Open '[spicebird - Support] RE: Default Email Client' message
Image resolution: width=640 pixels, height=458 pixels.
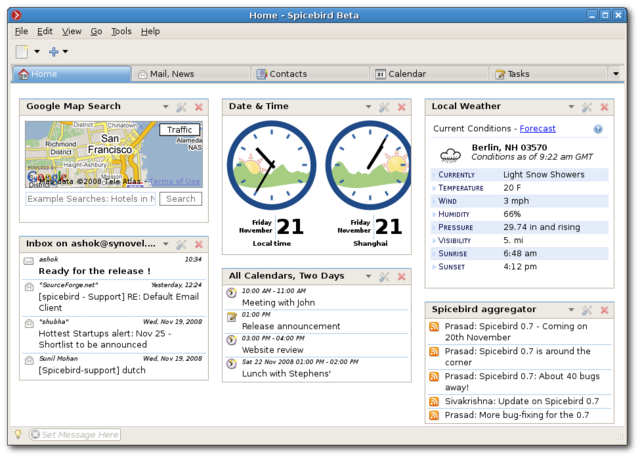[x=119, y=302]
